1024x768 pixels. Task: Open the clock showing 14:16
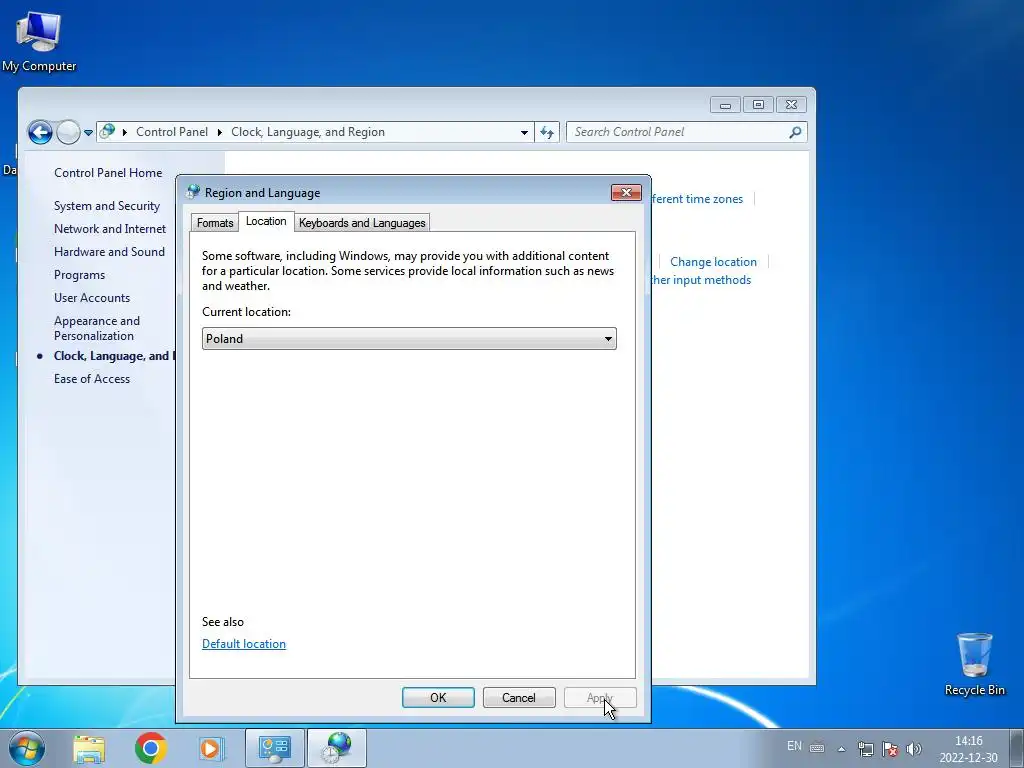(968, 749)
